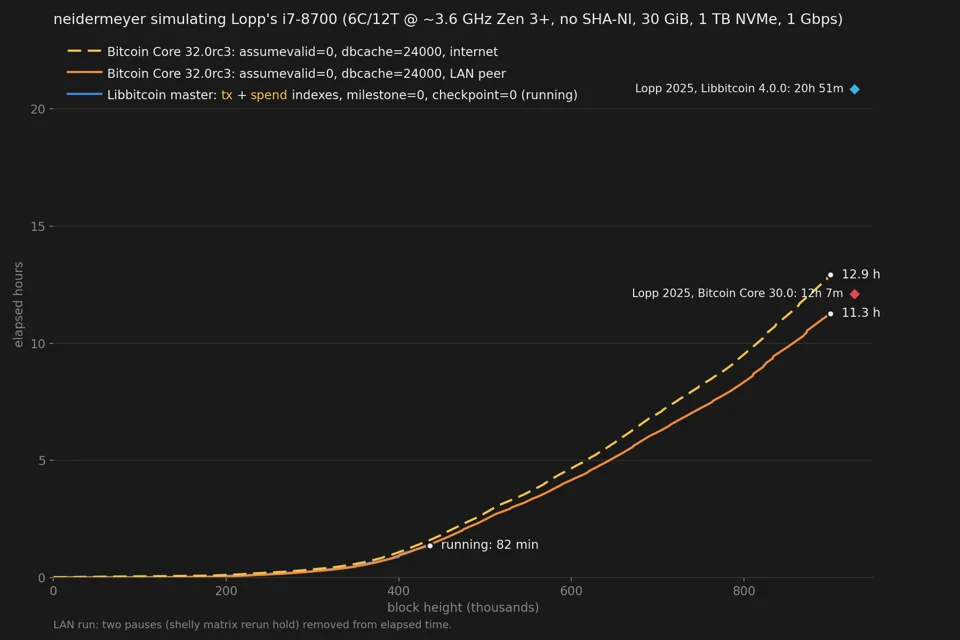The width and height of the screenshot is (960, 640).
Task: Click the dashed yellow legend line sample
Action: pyautogui.click(x=84, y=51)
